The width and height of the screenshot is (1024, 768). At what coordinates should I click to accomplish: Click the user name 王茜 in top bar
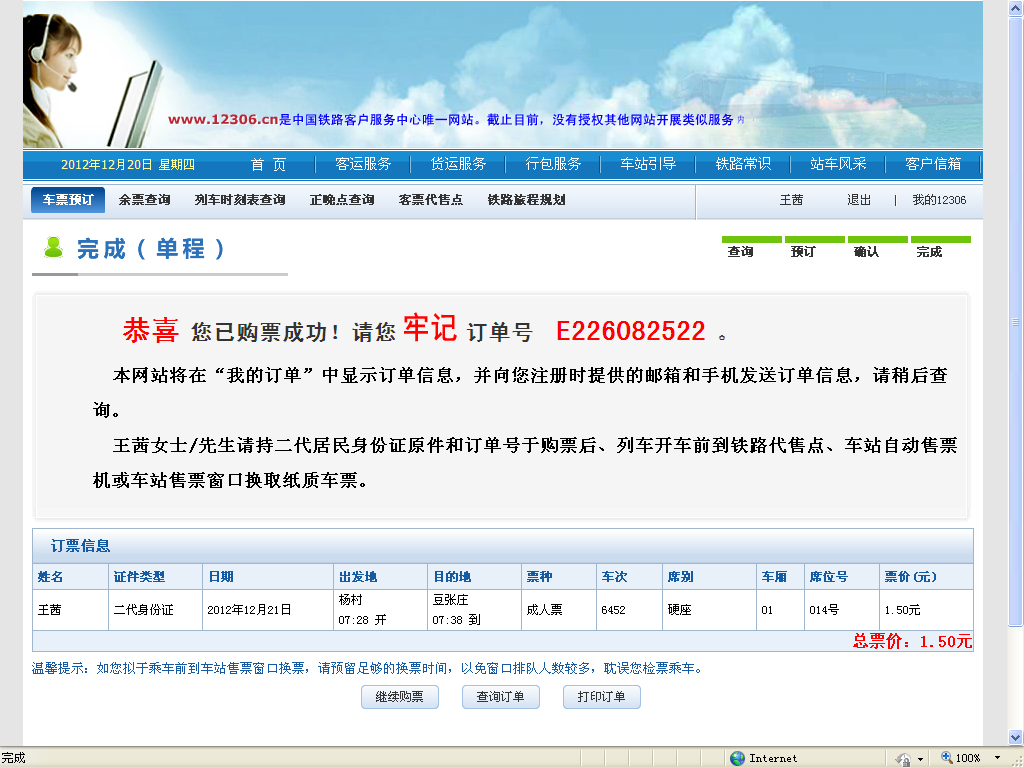[791, 200]
